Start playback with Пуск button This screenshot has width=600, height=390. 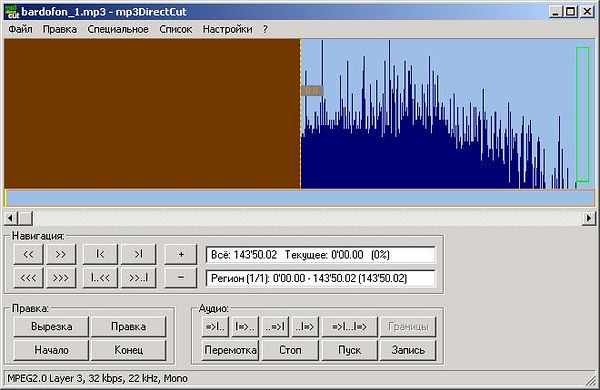349,350
